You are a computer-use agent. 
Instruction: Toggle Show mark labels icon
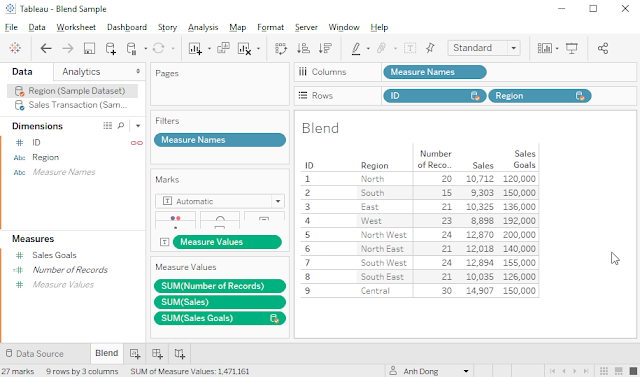[x=410, y=48]
